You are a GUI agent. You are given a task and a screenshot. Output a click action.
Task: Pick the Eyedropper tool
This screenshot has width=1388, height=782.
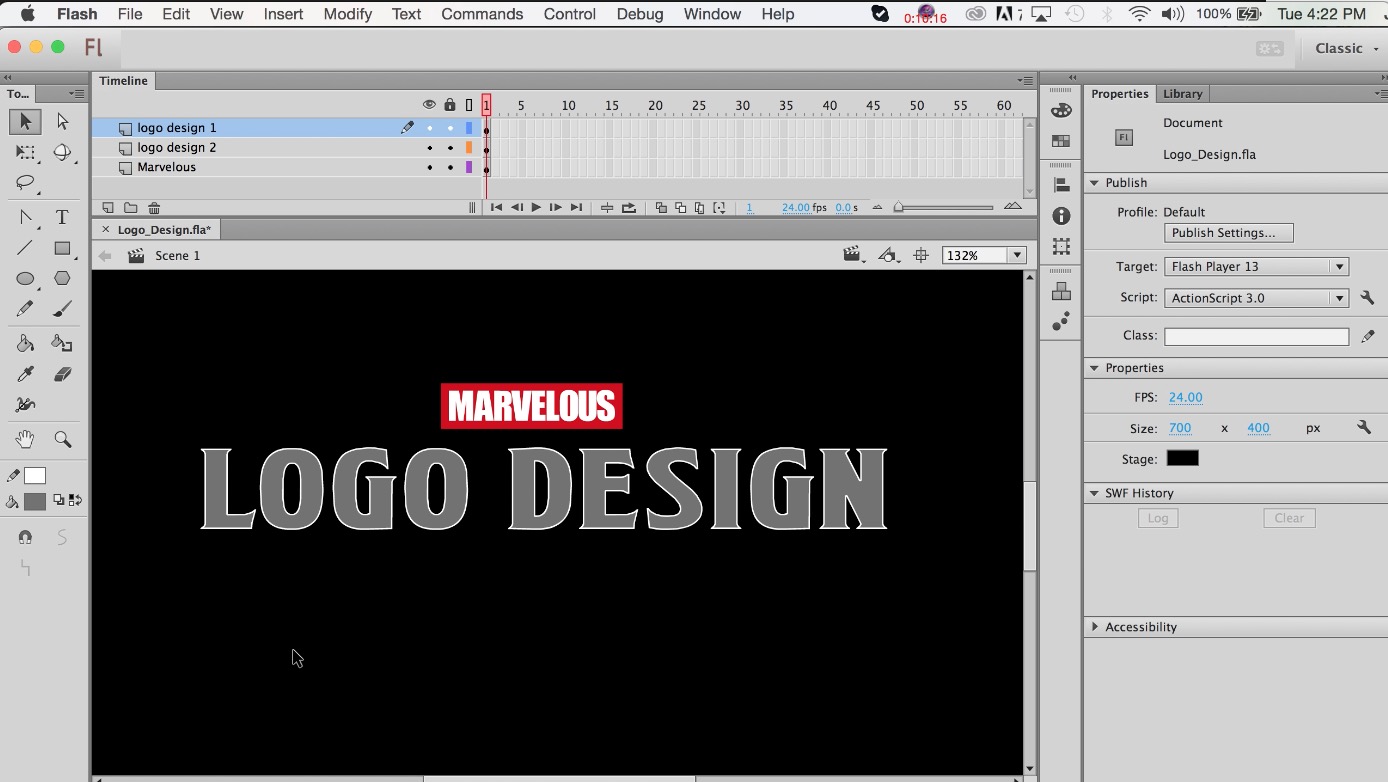(24, 373)
